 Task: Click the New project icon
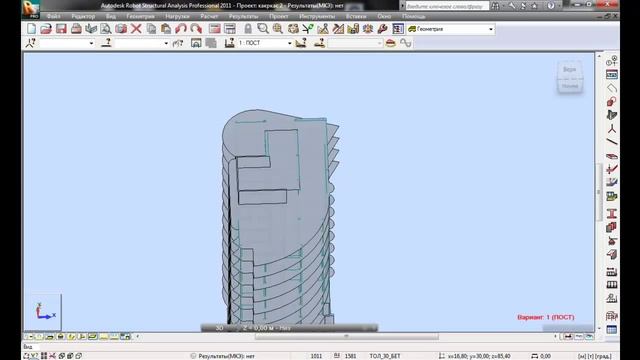pyautogui.click(x=31, y=29)
